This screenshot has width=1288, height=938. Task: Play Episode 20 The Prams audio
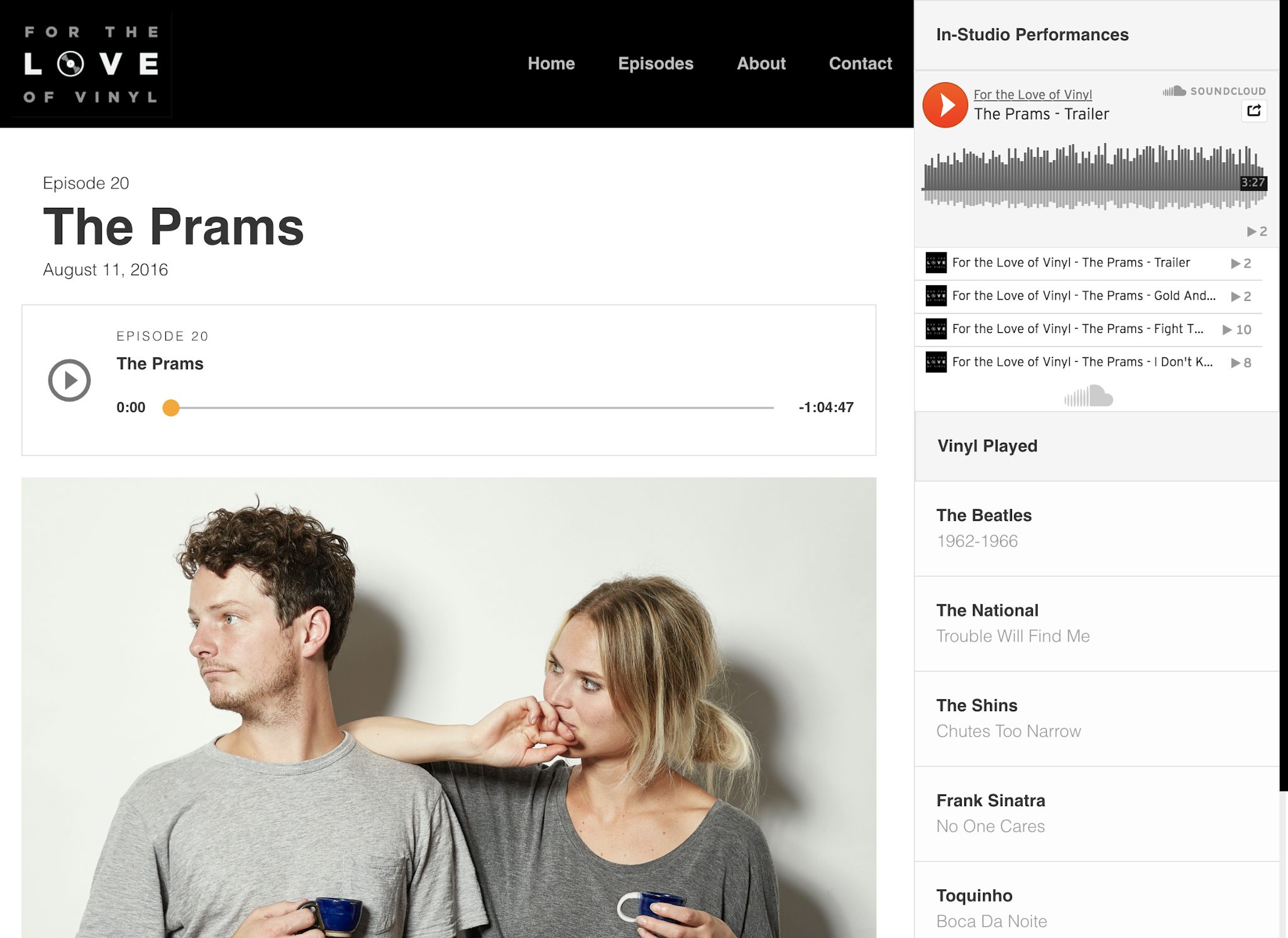tap(69, 380)
